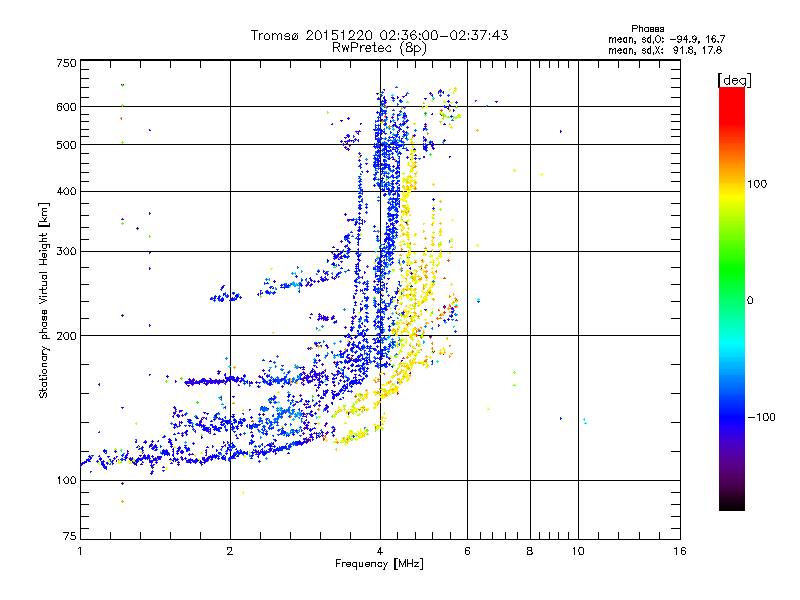The width and height of the screenshot is (800, 600).
Task: Click y-axis tick label '500'
Action: pyautogui.click(x=66, y=145)
